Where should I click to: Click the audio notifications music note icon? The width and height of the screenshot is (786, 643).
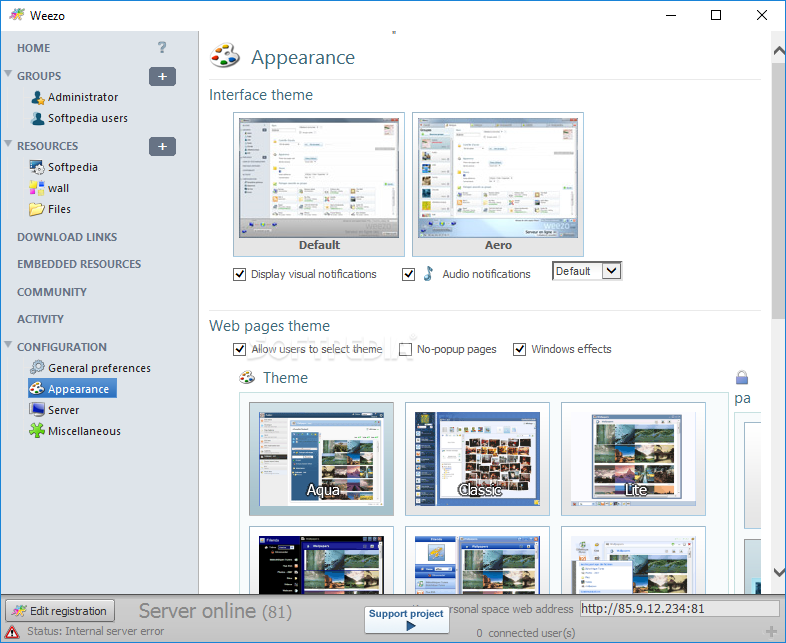point(428,274)
